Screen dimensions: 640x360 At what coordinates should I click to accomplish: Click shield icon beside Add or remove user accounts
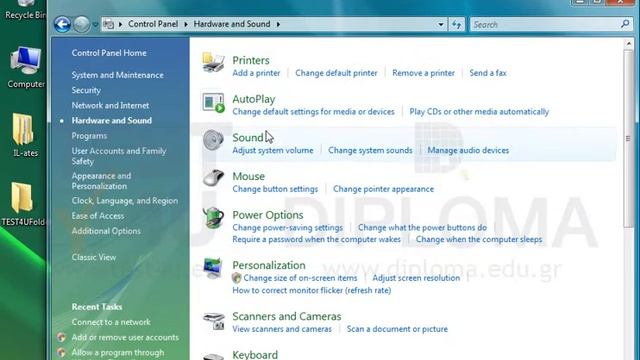pyautogui.click(x=62, y=337)
